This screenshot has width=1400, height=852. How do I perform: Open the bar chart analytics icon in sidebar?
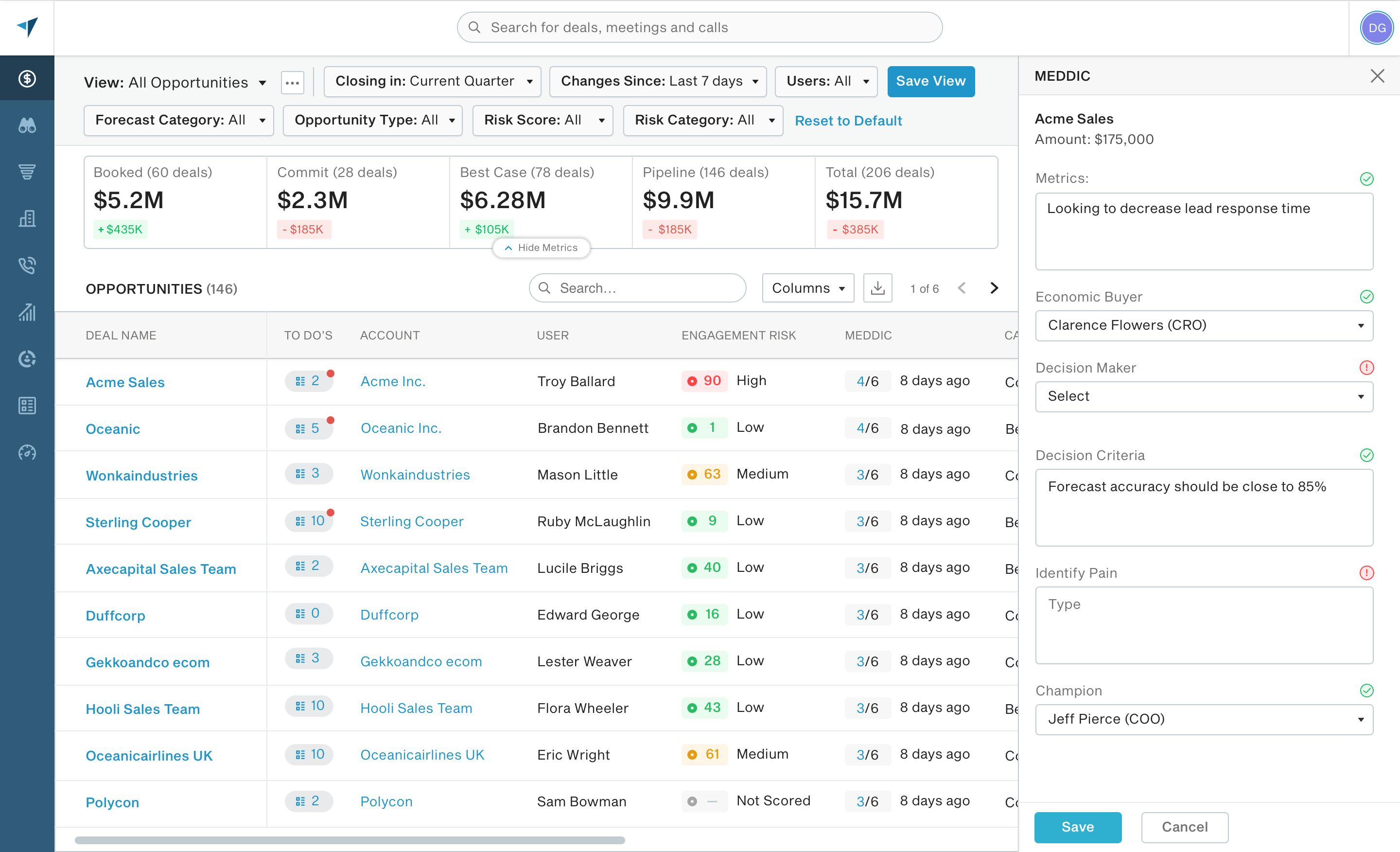click(x=27, y=312)
